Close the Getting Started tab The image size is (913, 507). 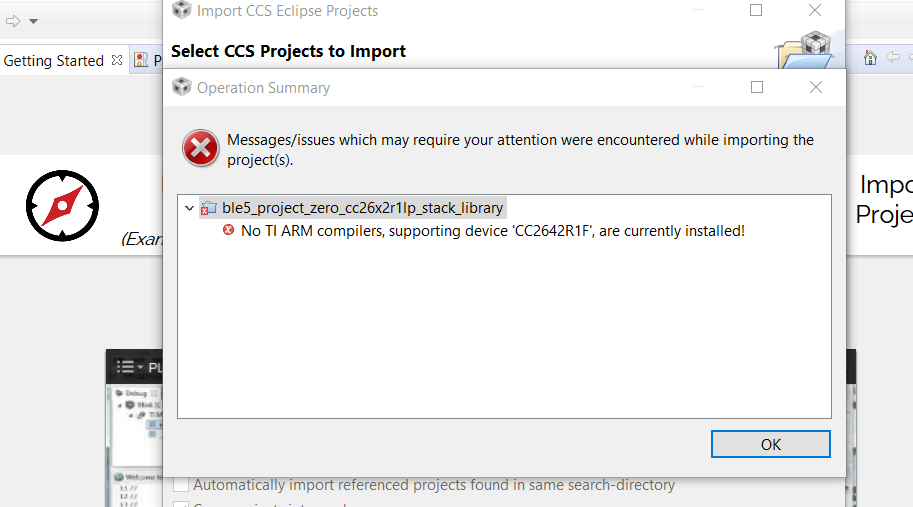click(x=117, y=60)
